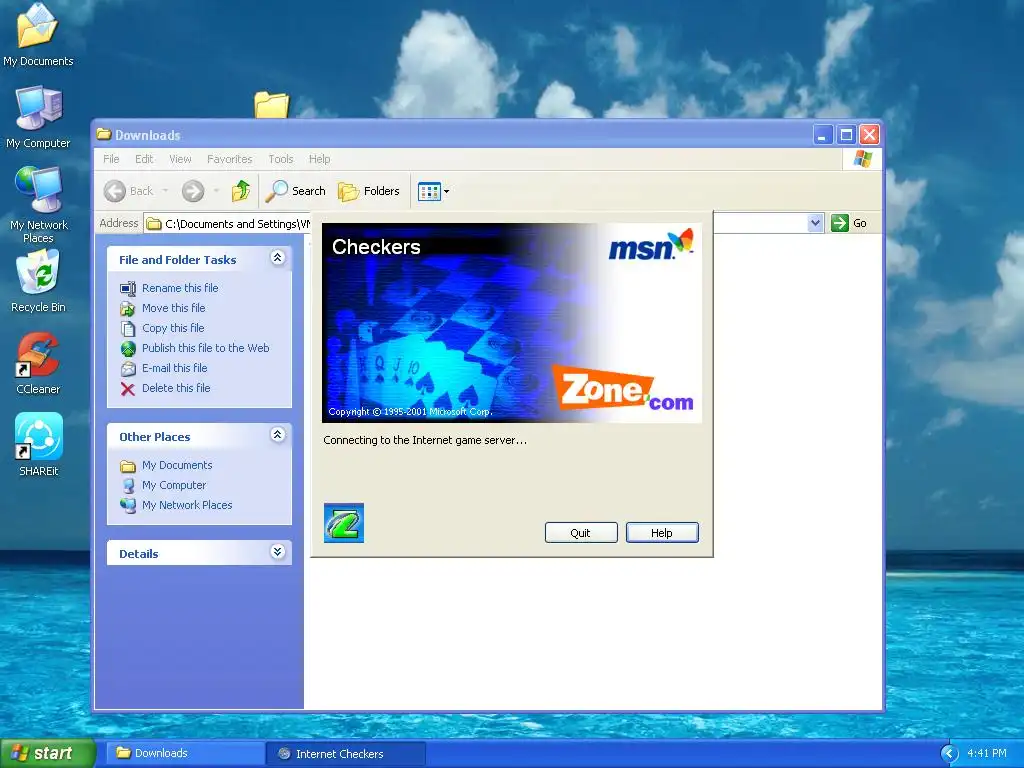Collapse the Other Places panel
1024x768 pixels.
click(278, 434)
